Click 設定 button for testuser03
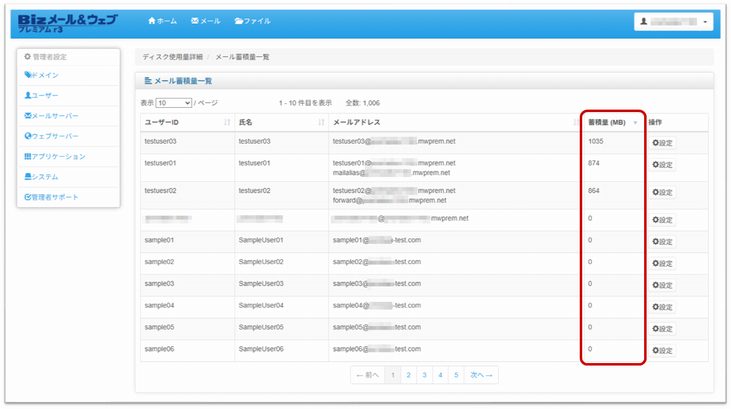The width and height of the screenshot is (731, 409). click(662, 143)
